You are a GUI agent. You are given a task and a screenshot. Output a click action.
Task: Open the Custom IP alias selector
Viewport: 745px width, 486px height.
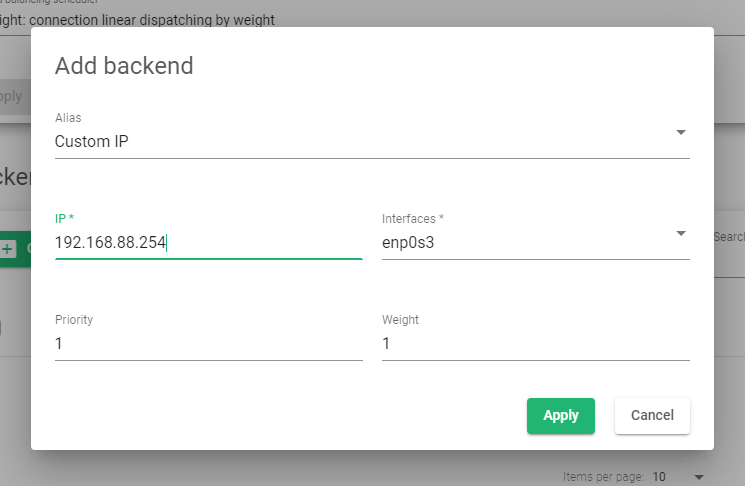tap(372, 142)
